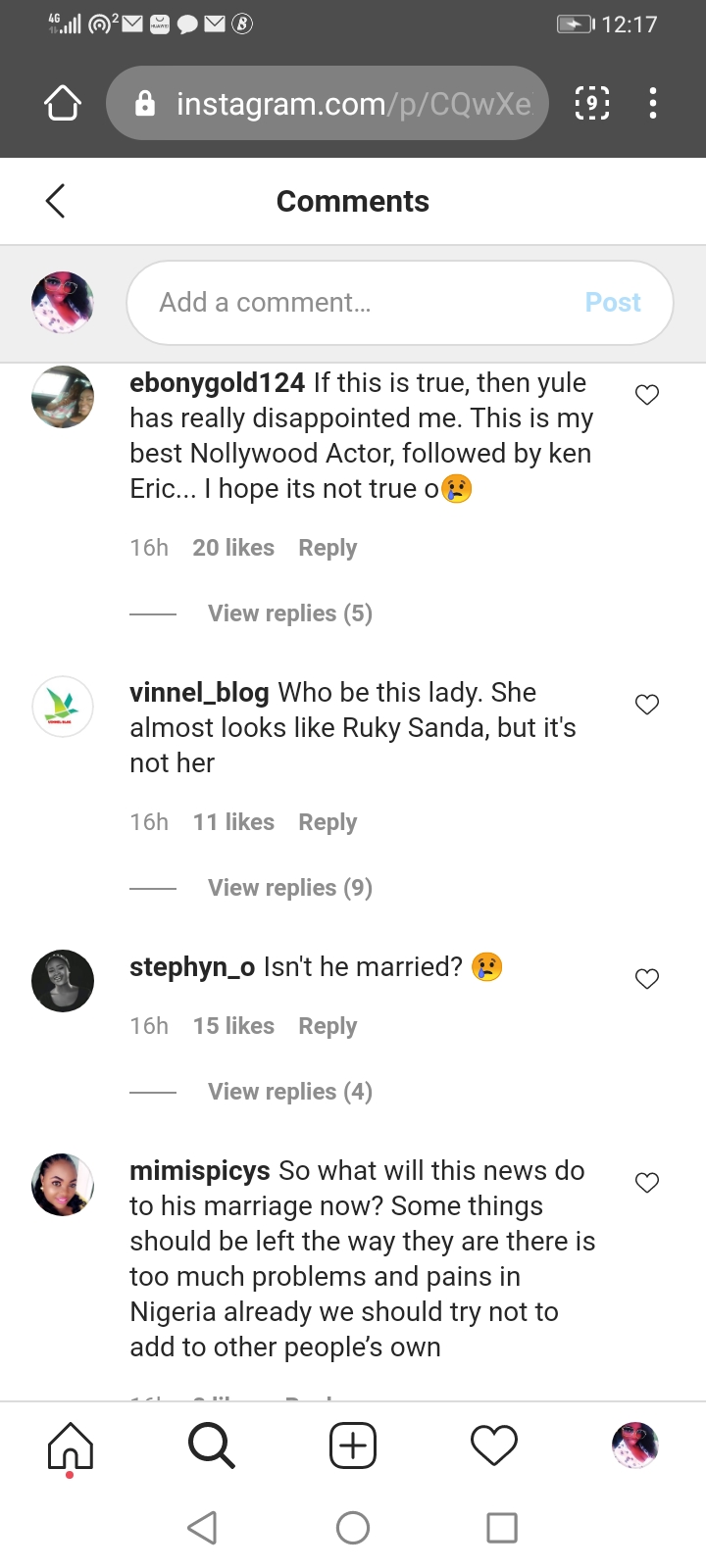Create new post with plus icon

click(353, 1445)
